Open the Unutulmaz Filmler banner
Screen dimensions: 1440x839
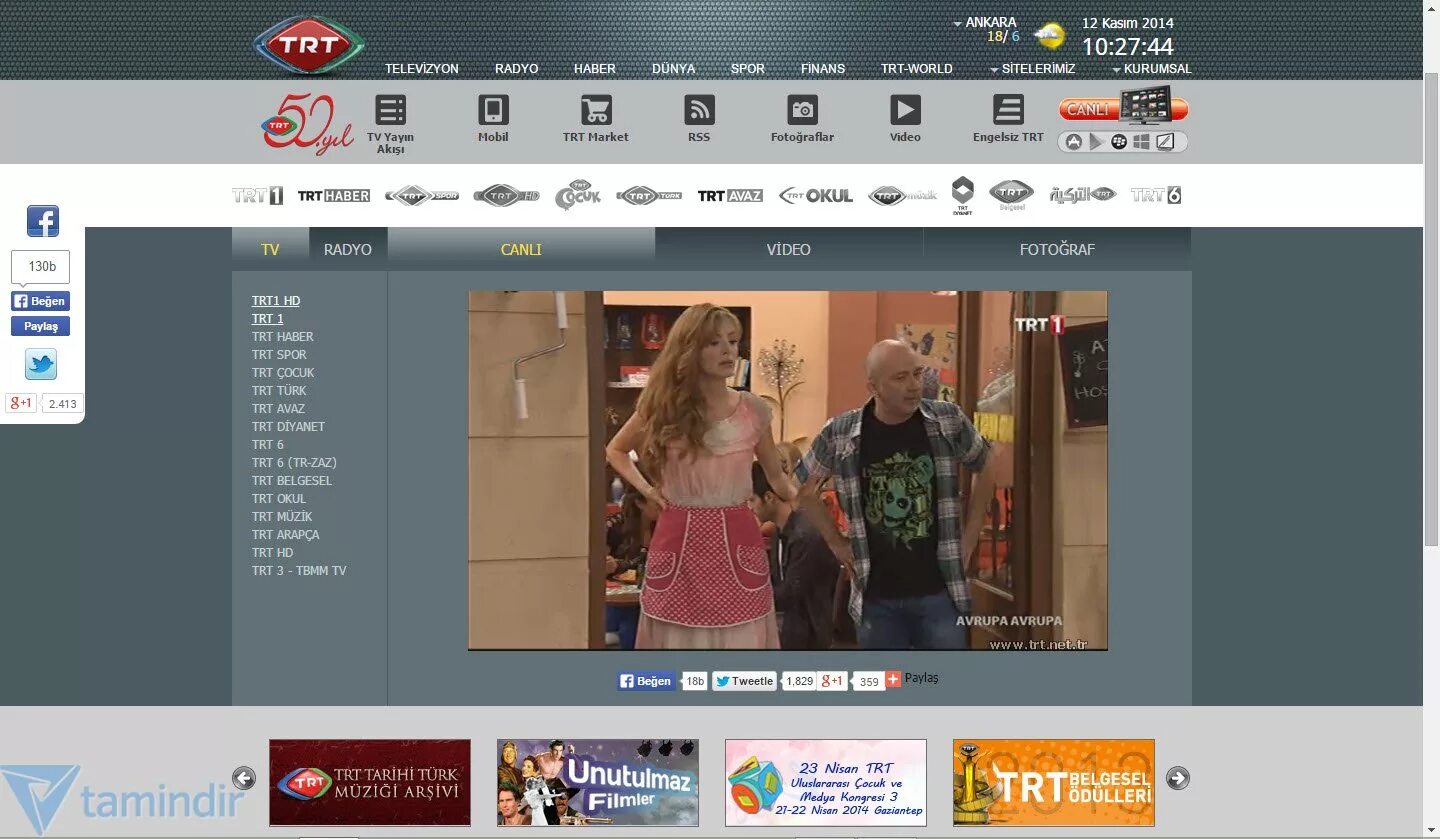pyautogui.click(x=598, y=783)
